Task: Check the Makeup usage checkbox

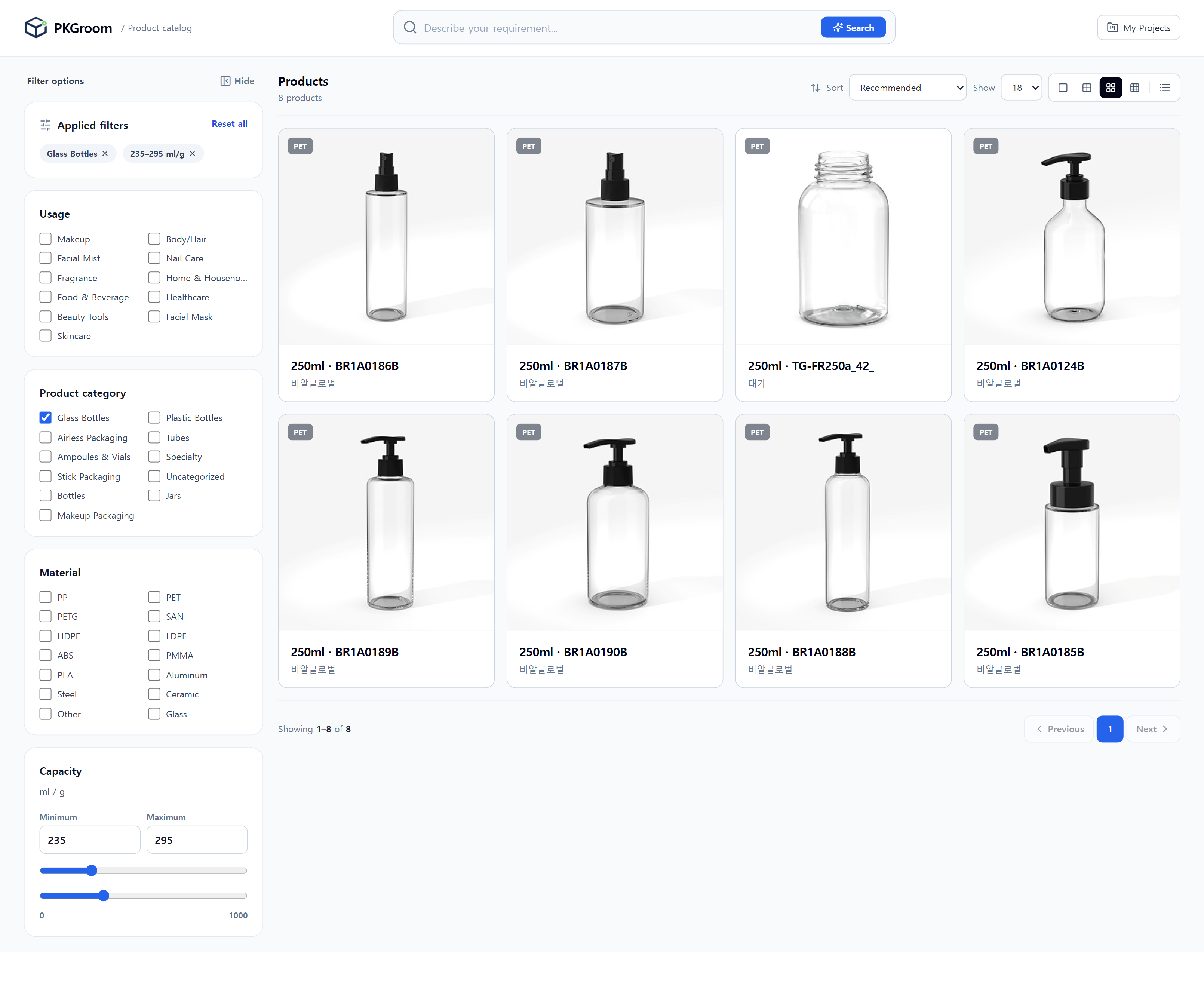Action: point(46,239)
